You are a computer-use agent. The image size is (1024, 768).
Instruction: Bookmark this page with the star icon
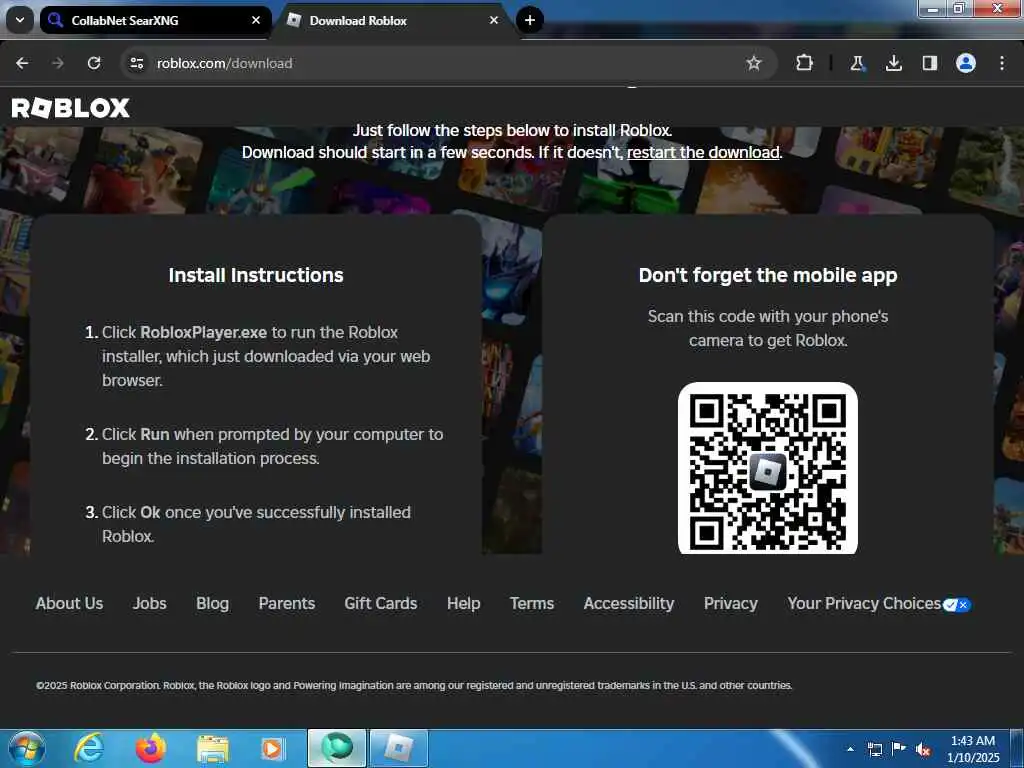(x=754, y=63)
